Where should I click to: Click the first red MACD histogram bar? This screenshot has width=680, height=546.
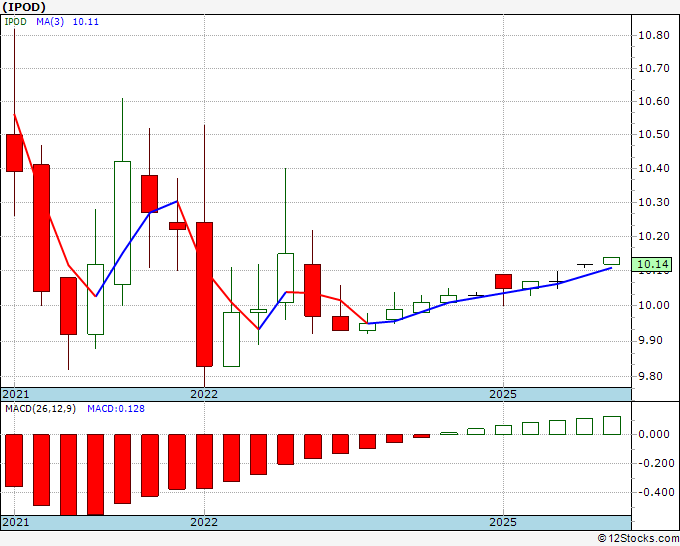14,460
